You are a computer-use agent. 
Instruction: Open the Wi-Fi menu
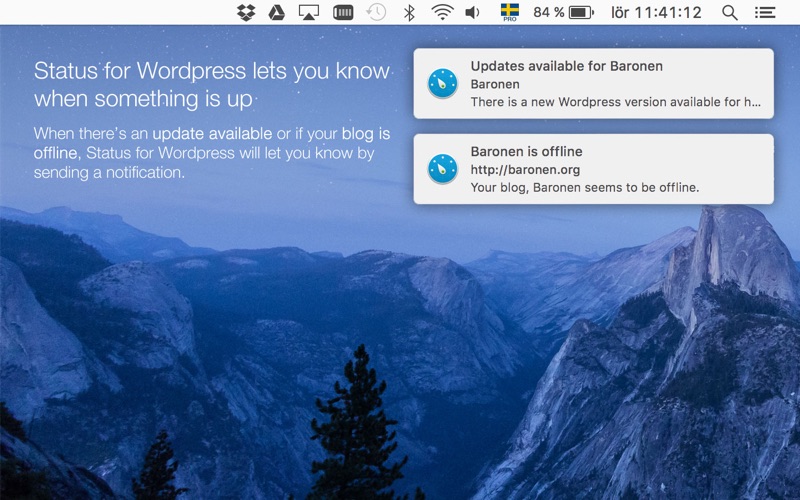(442, 12)
